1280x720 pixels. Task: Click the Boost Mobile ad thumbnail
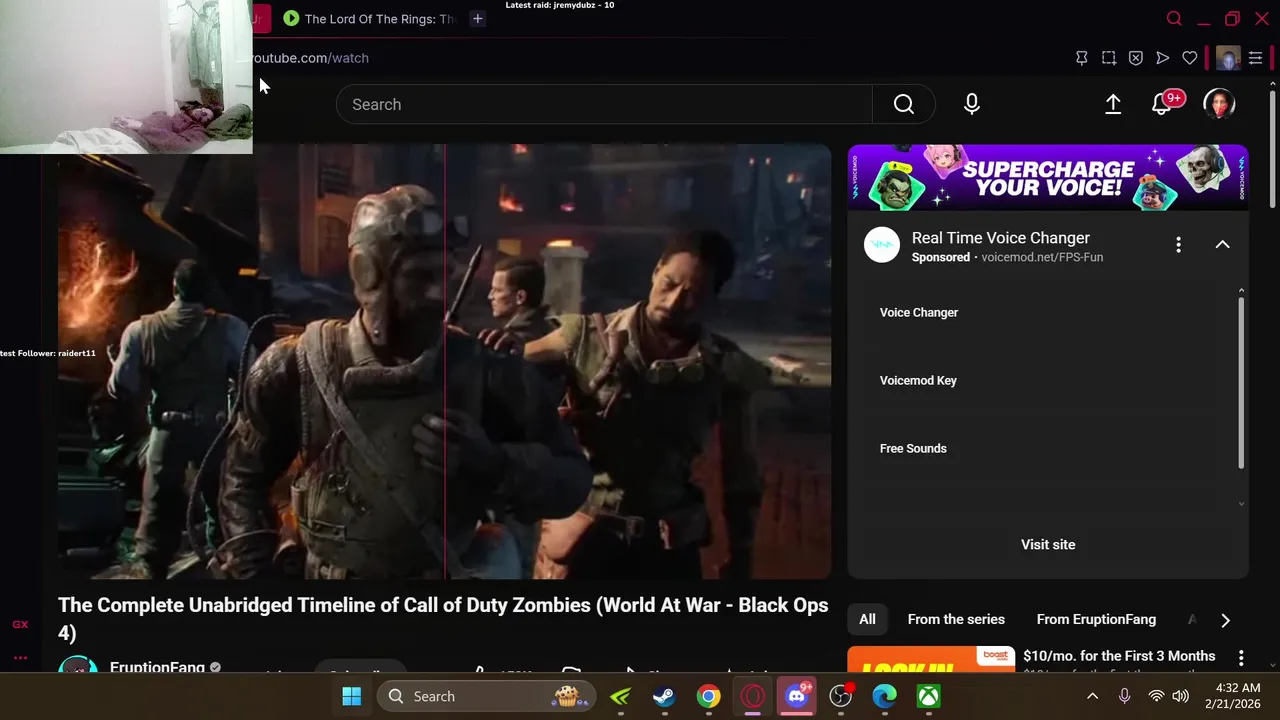pyautogui.click(x=931, y=660)
